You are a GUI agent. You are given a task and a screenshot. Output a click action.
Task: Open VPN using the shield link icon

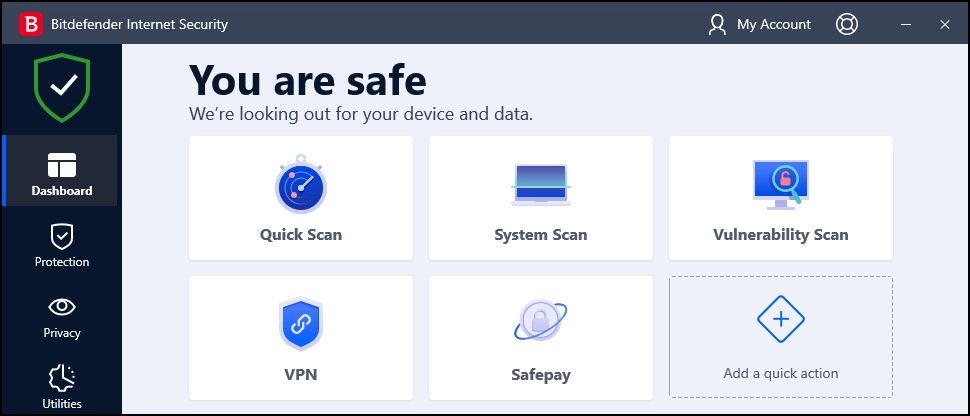[301, 324]
